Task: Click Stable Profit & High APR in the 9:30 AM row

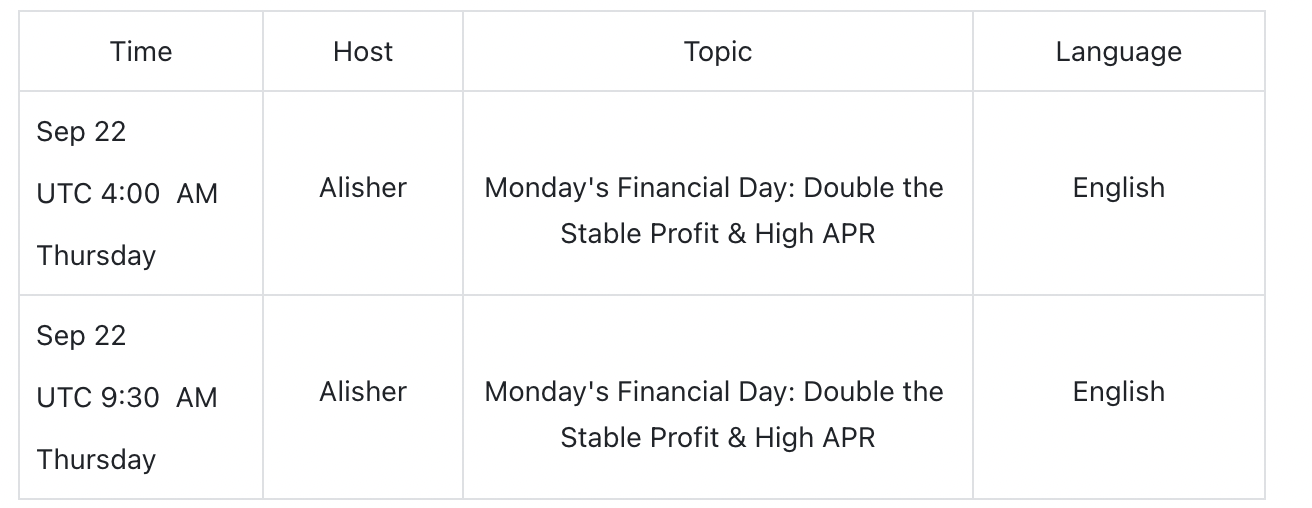Action: (717, 438)
